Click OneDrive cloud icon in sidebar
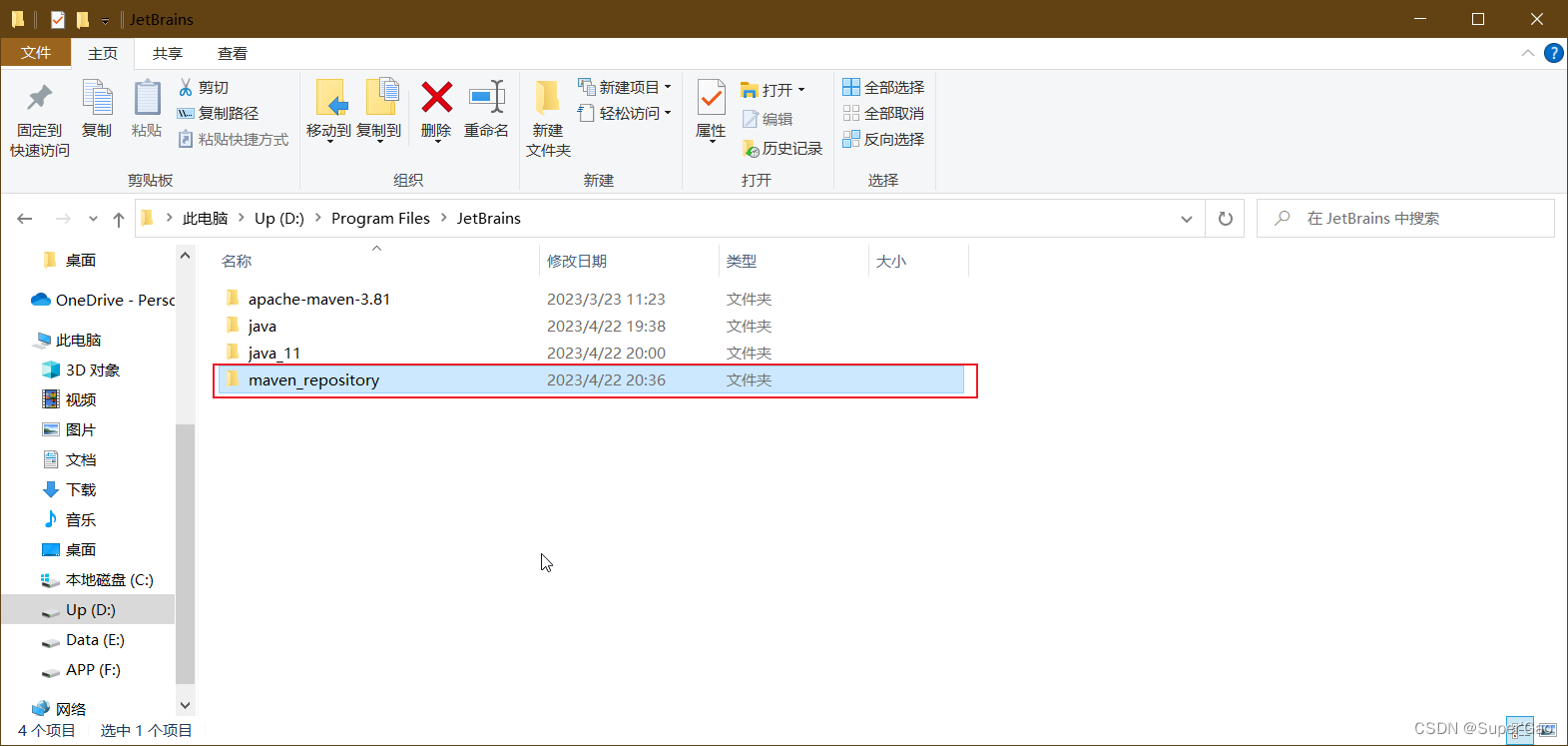 [41, 300]
